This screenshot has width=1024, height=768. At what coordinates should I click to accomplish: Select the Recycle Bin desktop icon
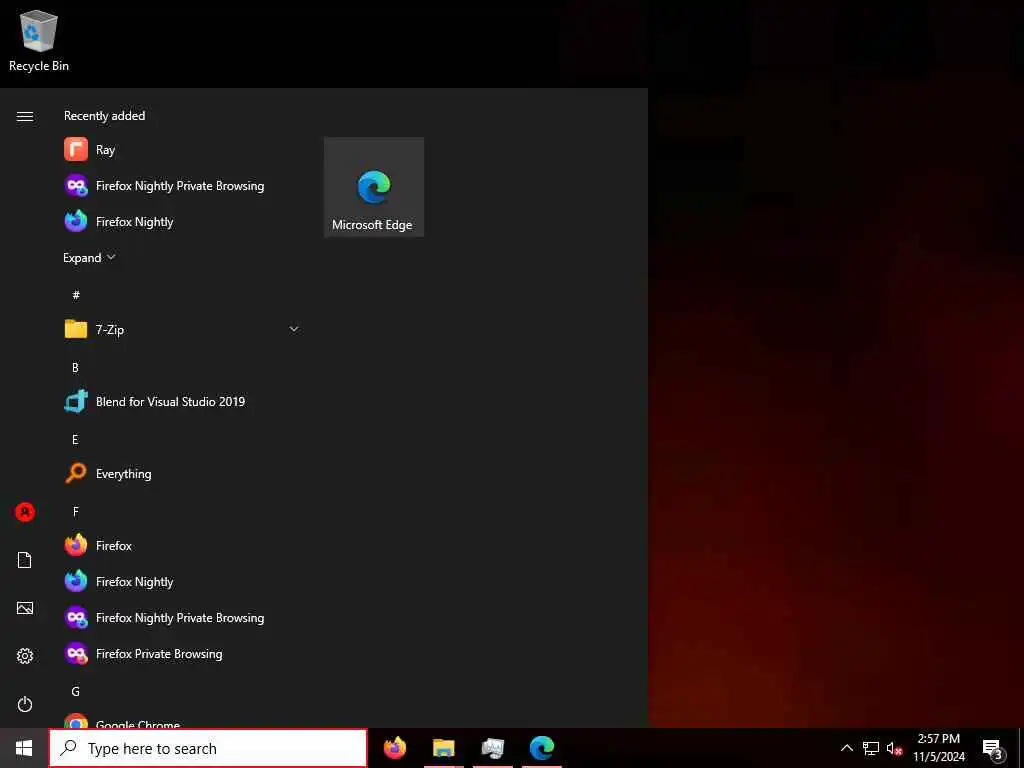(39, 40)
